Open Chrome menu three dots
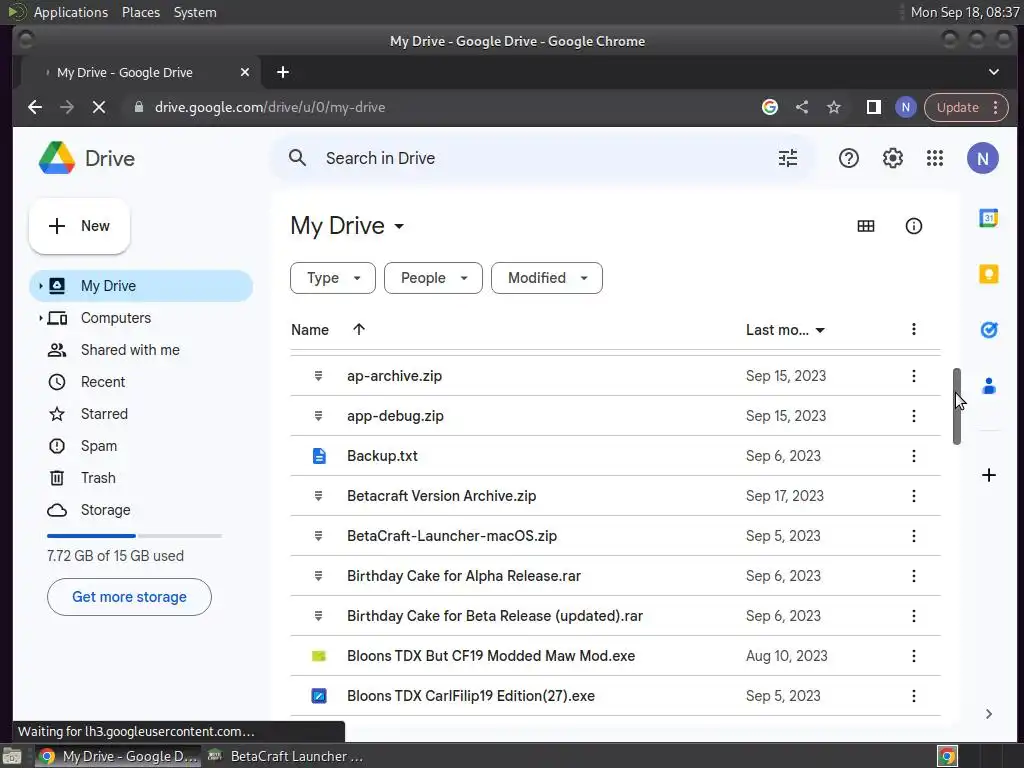The height and width of the screenshot is (768, 1024). [995, 107]
